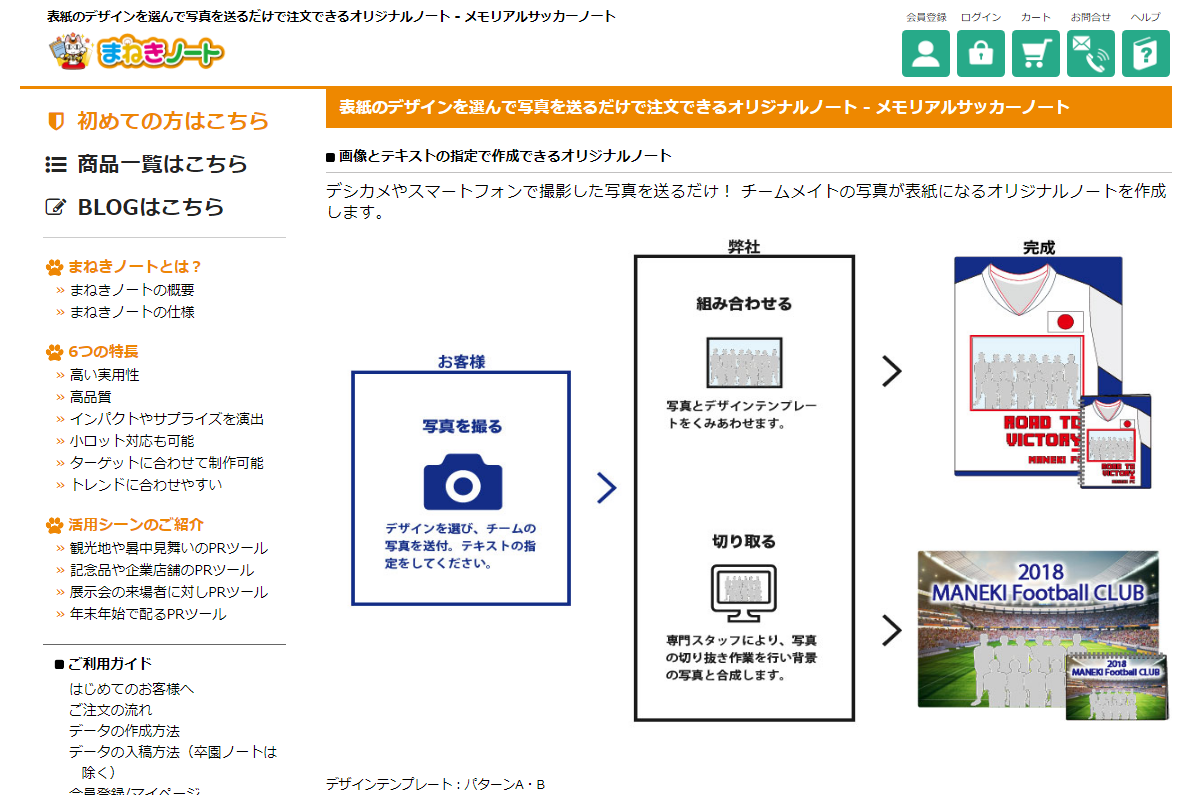Image resolution: width=1199 pixels, height=795 pixels.
Task: Open ご注文の流れ guide link
Action: [x=111, y=710]
